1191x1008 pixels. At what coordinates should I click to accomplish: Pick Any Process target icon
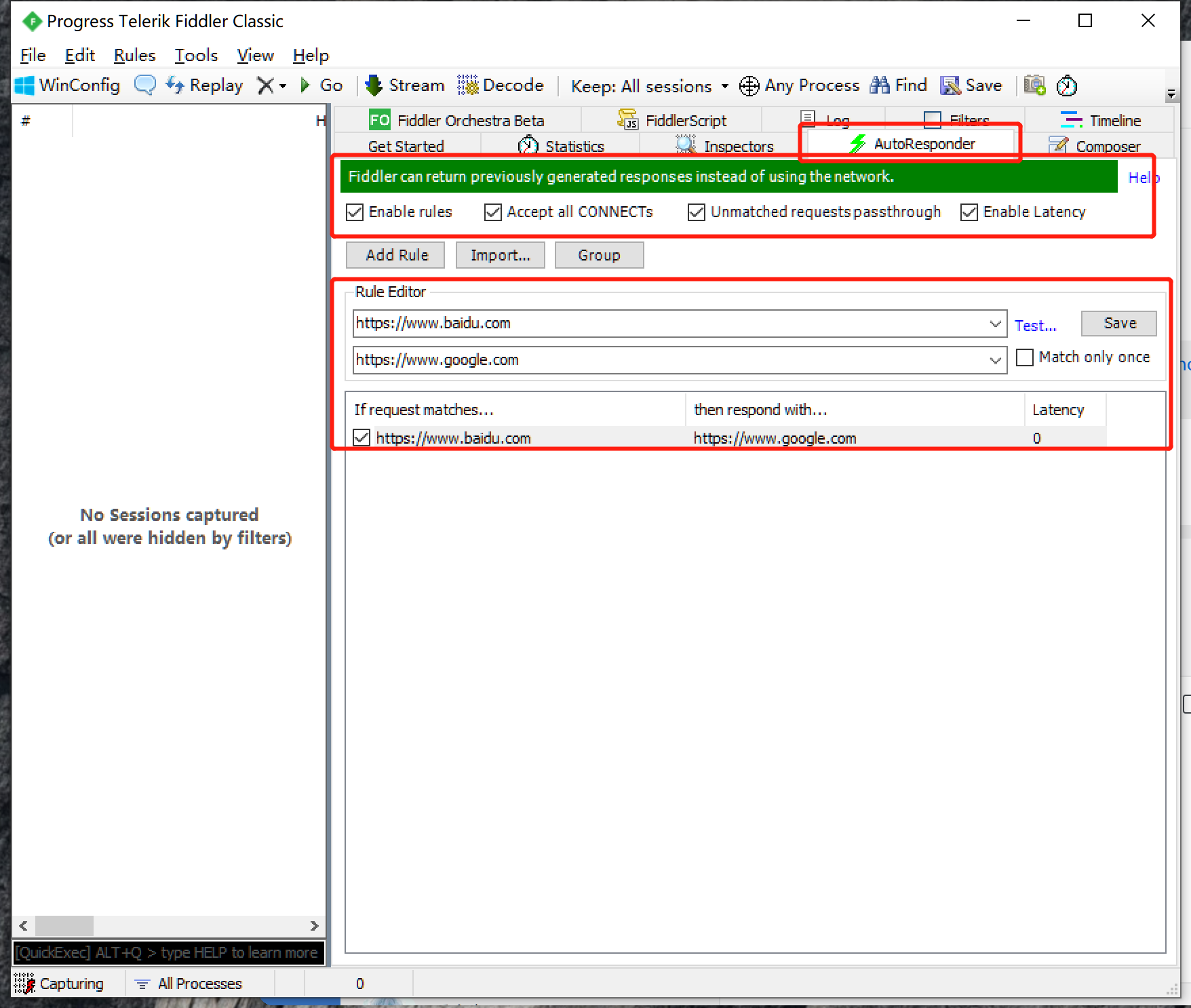[x=749, y=86]
